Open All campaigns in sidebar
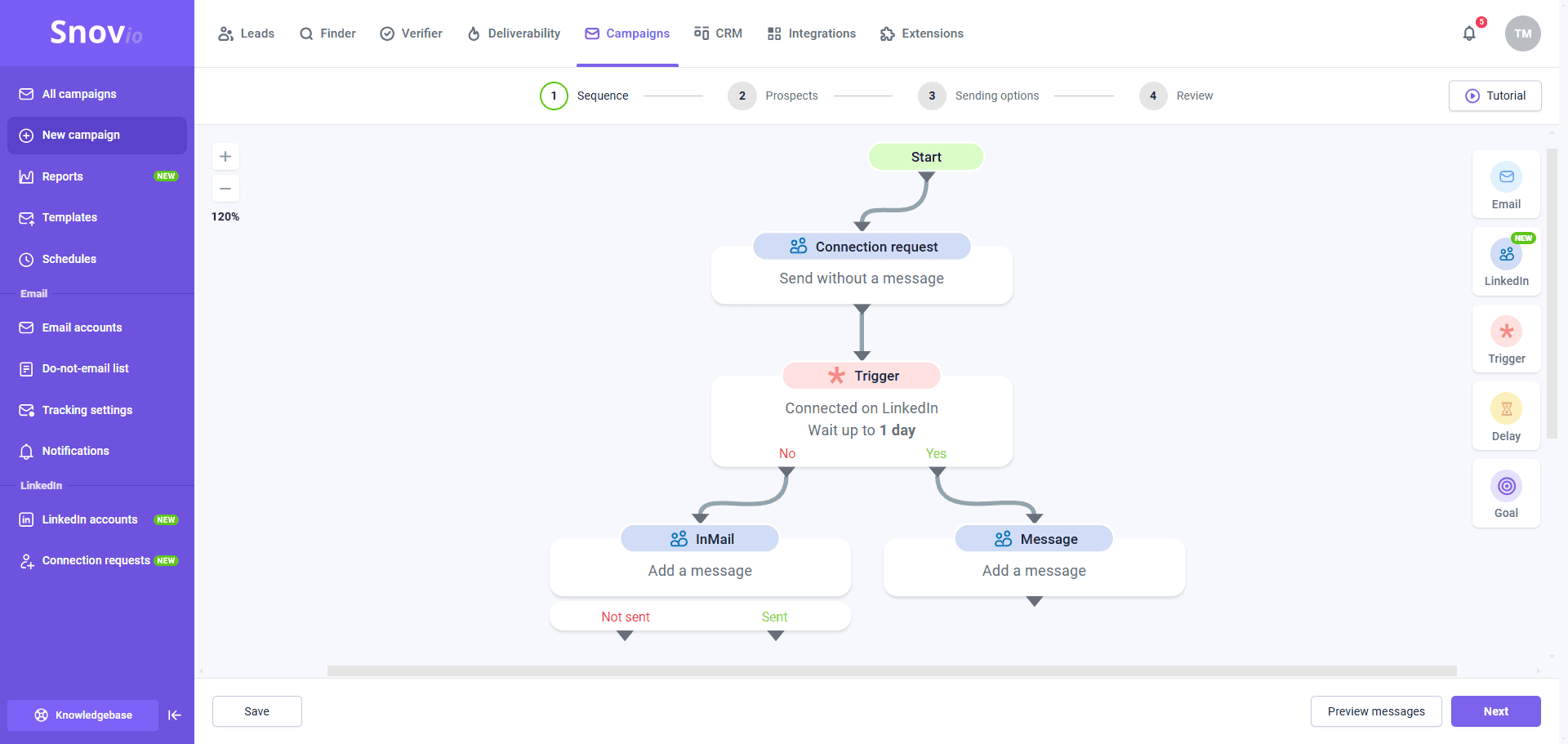 pyautogui.click(x=97, y=94)
